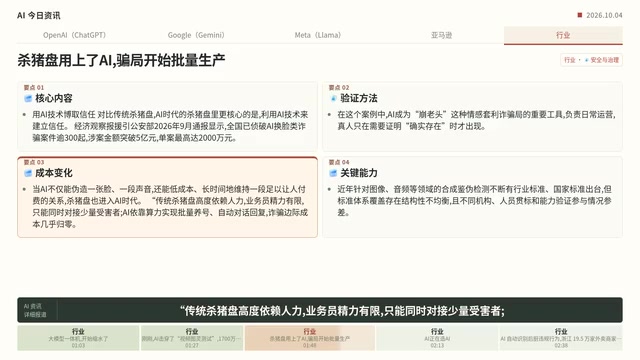Click the paragraph starting 近年针对图像、音频
This screenshot has height=360, width=640.
475,201
